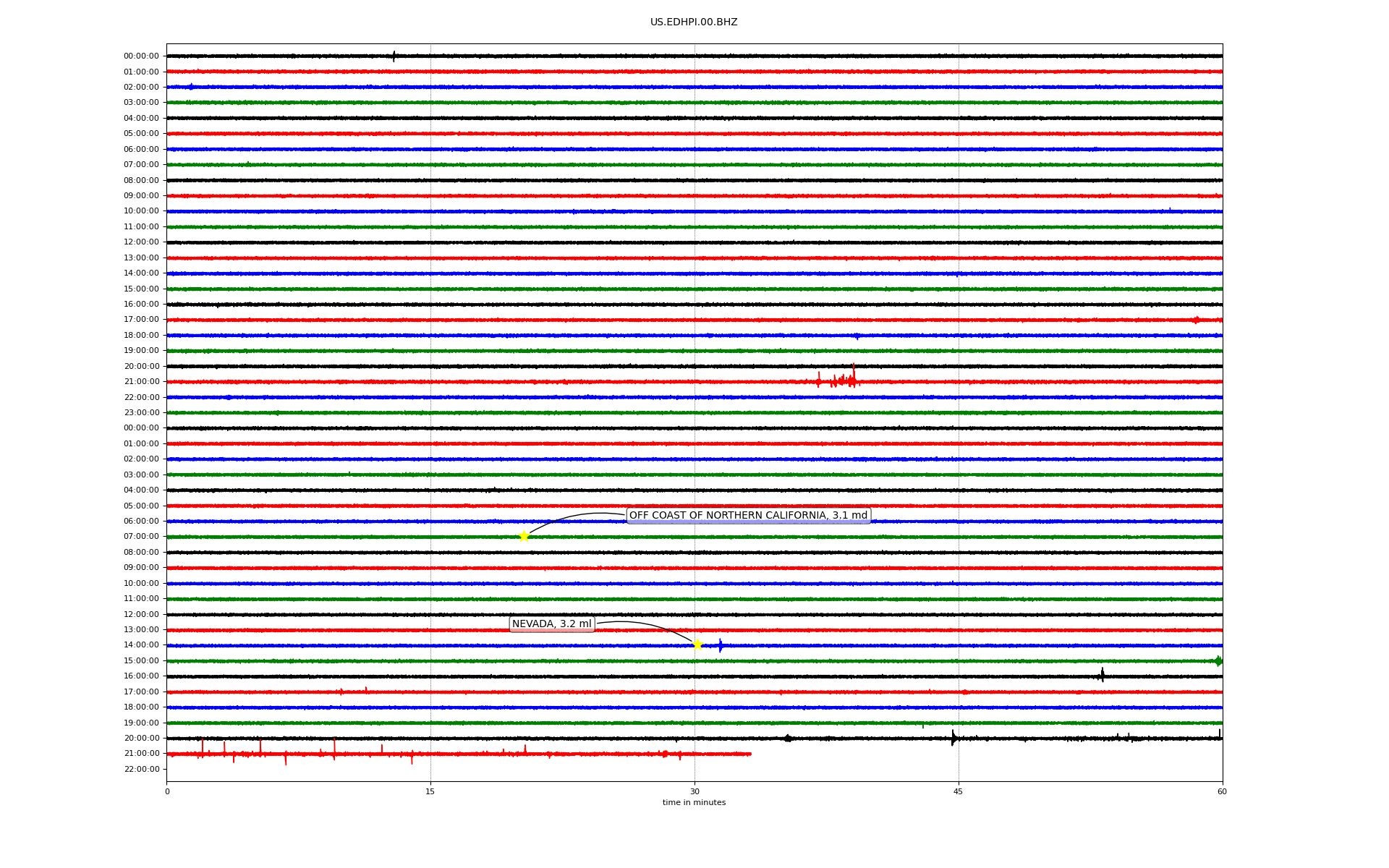
Task: Select the yellow star on the 07:00:00 trace
Action: pyautogui.click(x=524, y=536)
